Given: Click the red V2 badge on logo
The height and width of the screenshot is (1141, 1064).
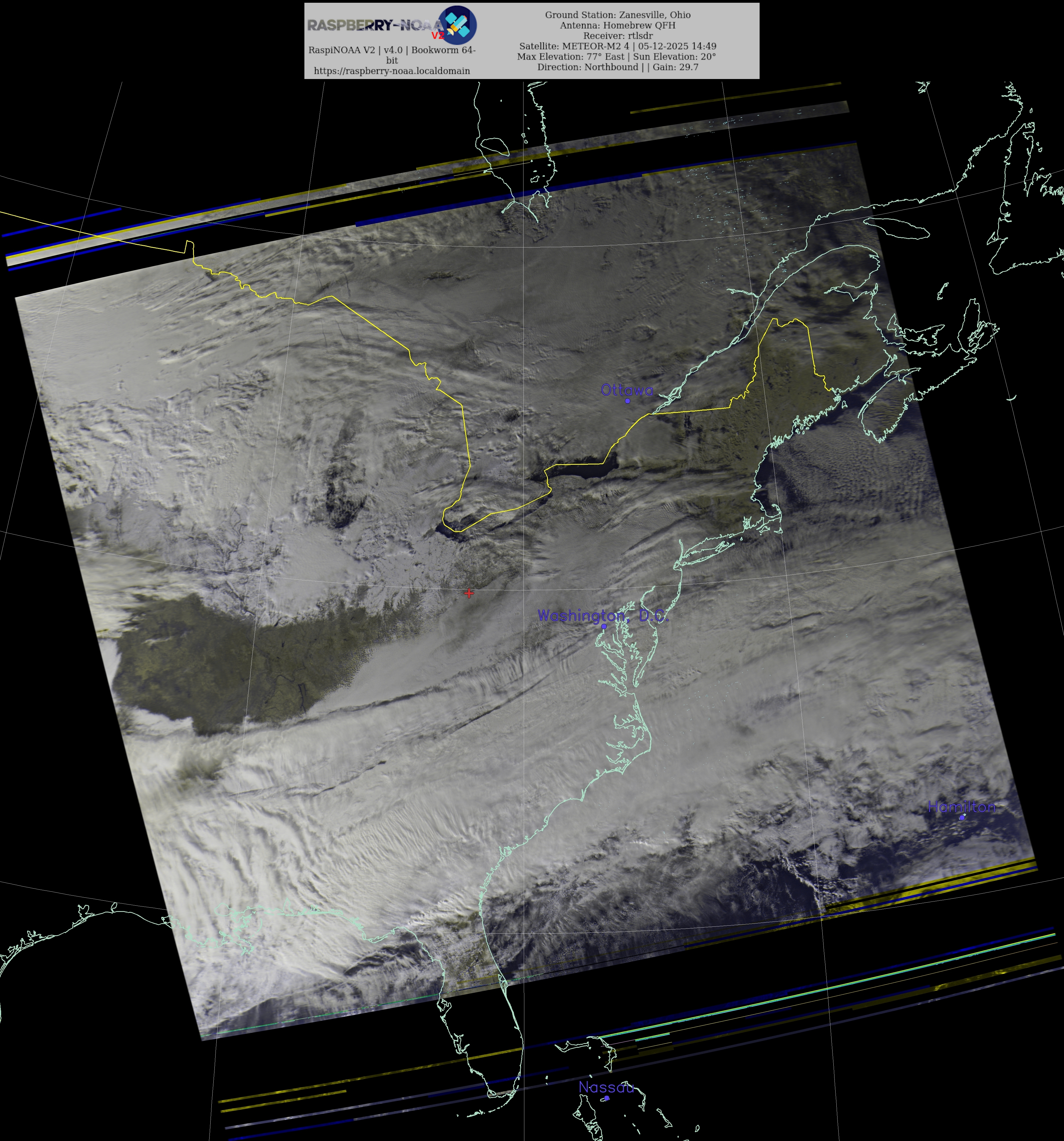Looking at the screenshot, I should 438,36.
